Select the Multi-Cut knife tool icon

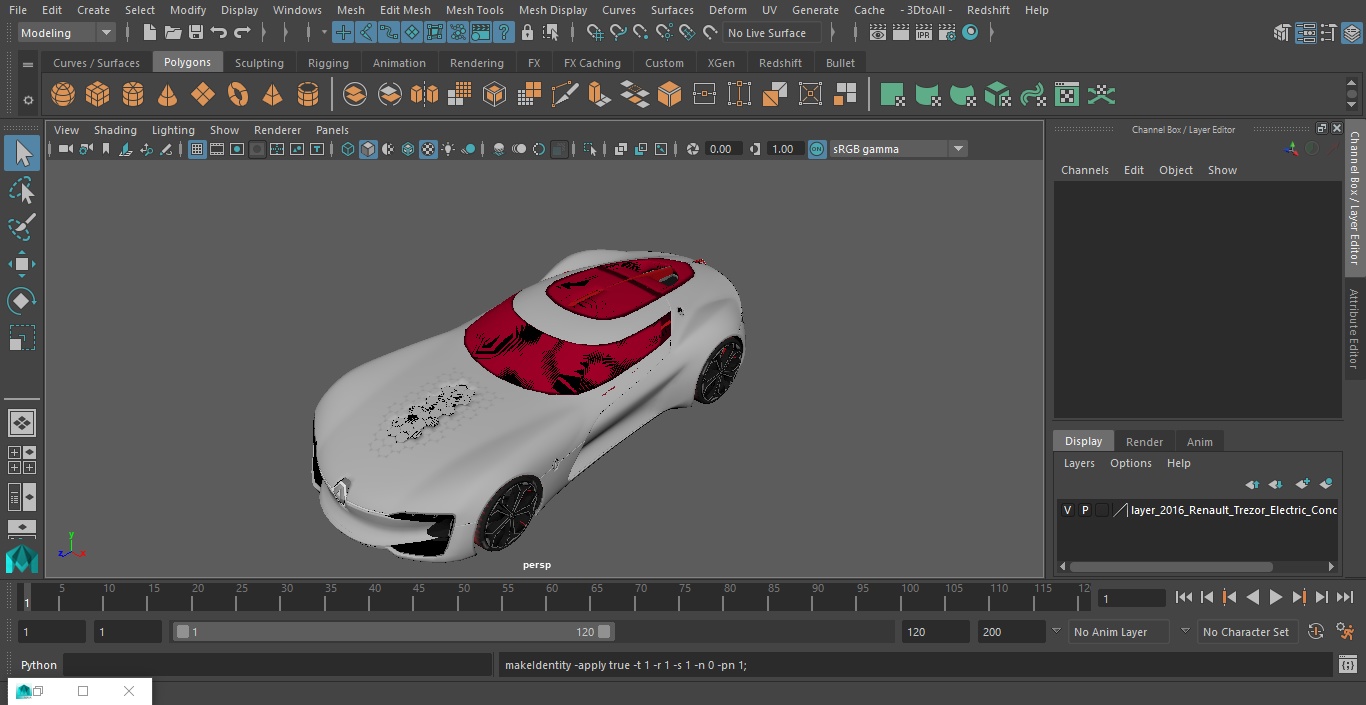[x=564, y=95]
